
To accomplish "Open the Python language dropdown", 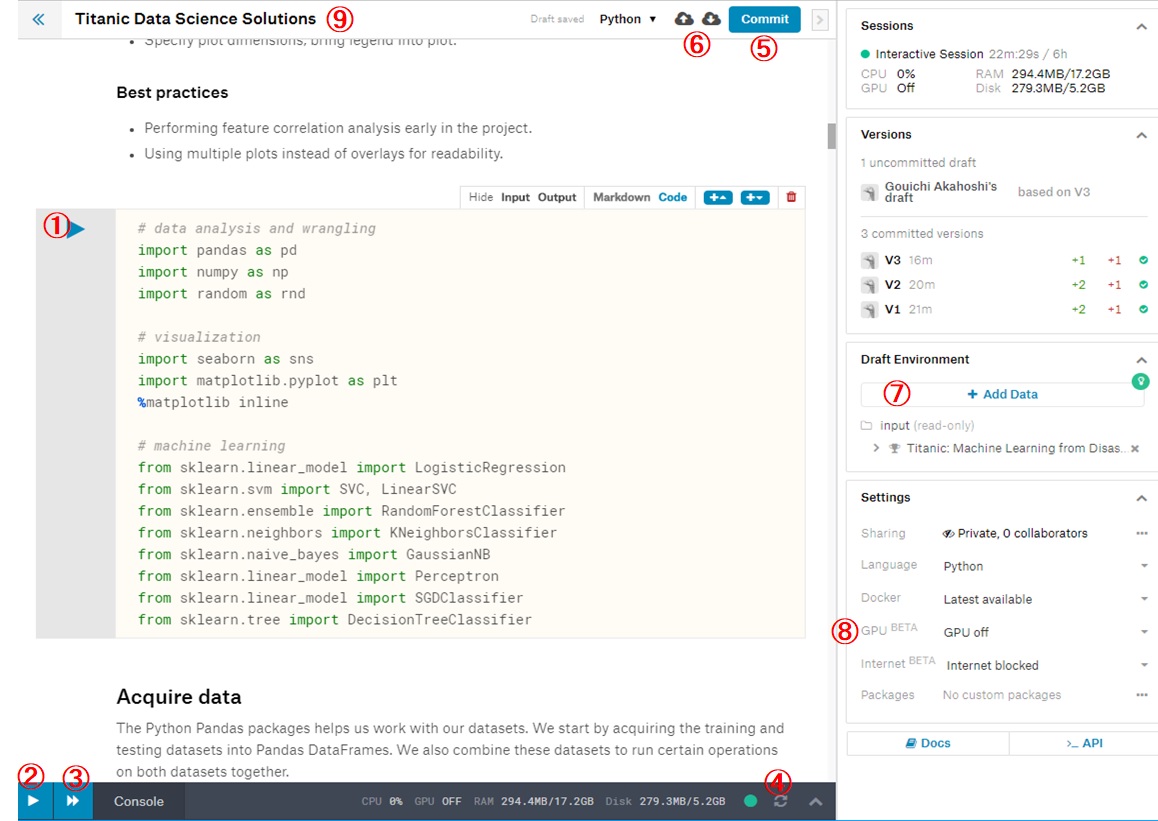I will point(626,18).
